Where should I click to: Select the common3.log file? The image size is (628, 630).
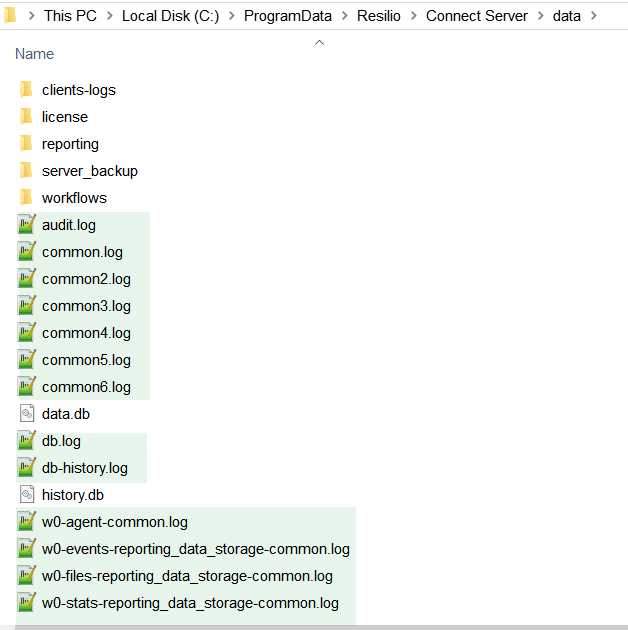click(x=86, y=306)
